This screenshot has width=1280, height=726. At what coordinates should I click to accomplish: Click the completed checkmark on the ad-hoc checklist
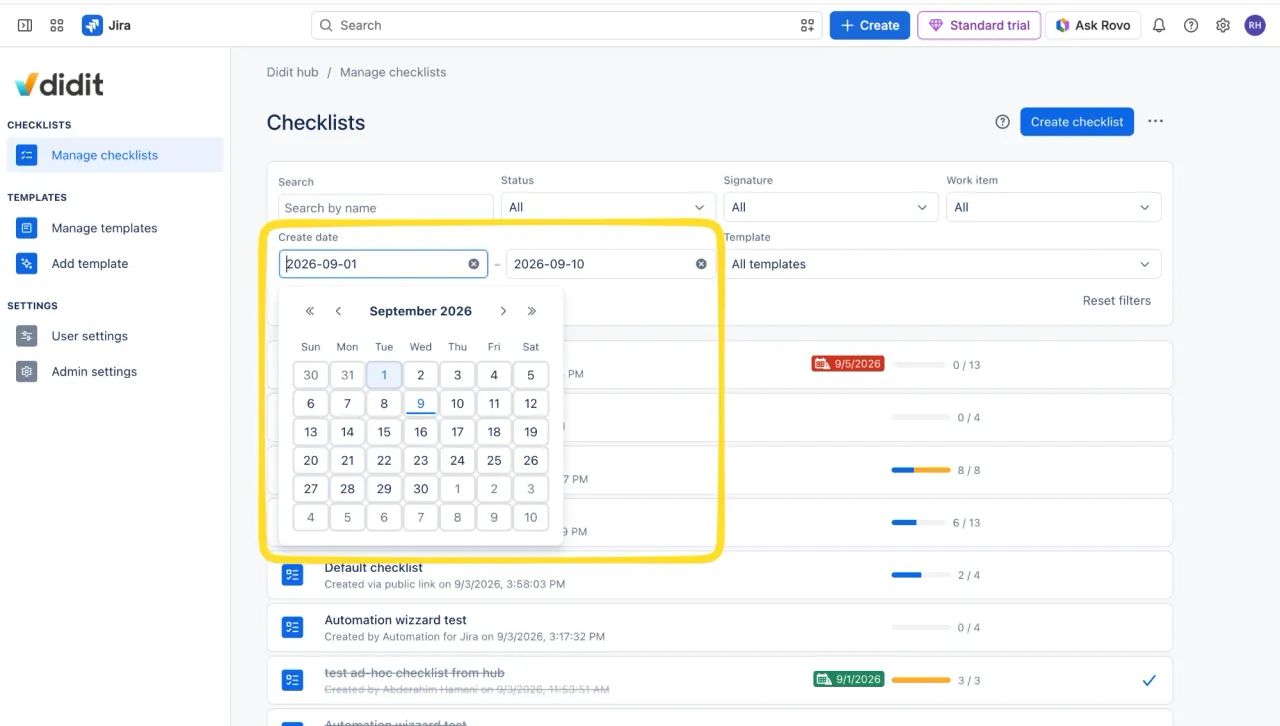[1149, 680]
